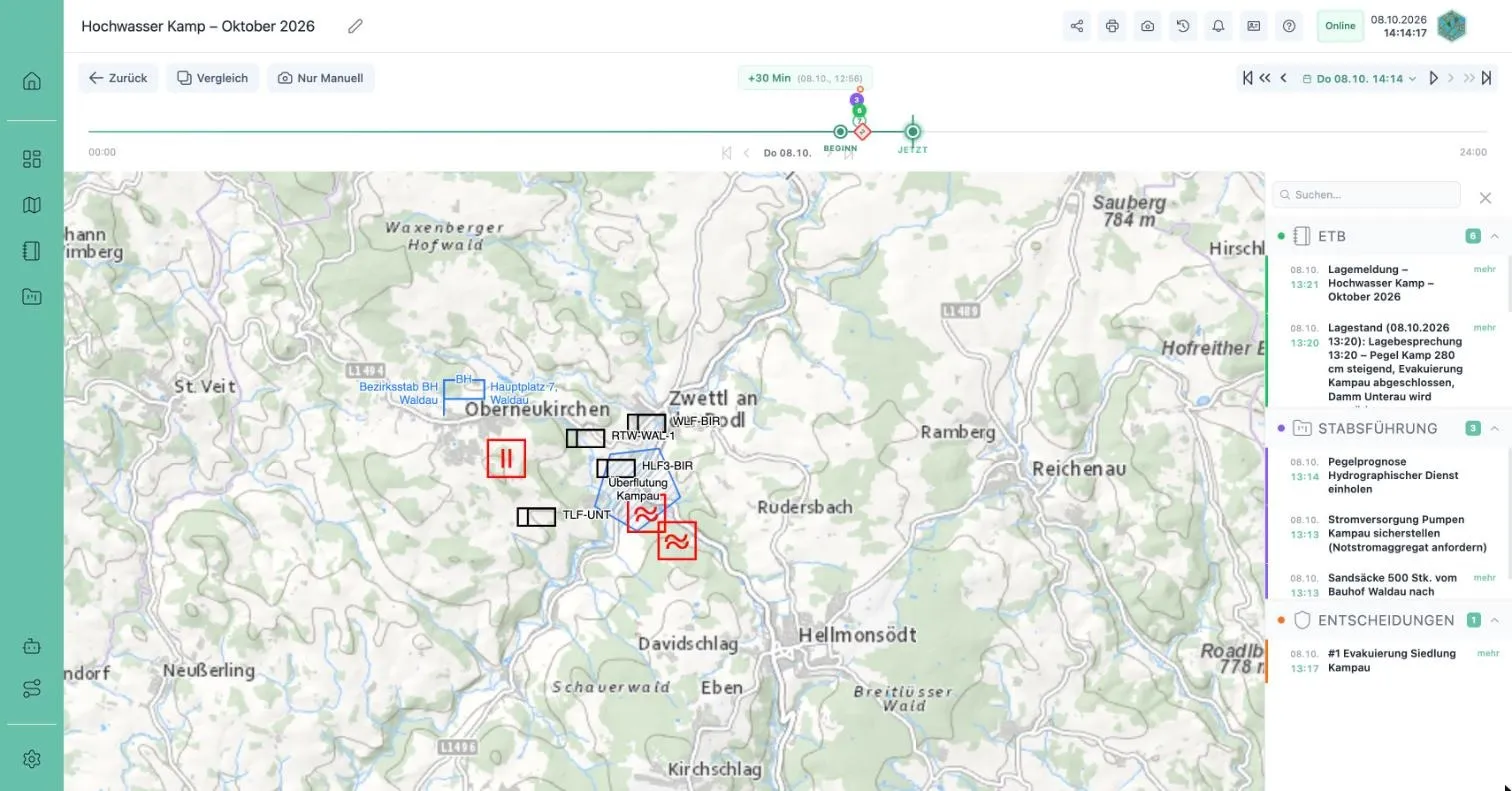
Task: Open the journal notebook icon in the sidebar
Action: coord(31,251)
